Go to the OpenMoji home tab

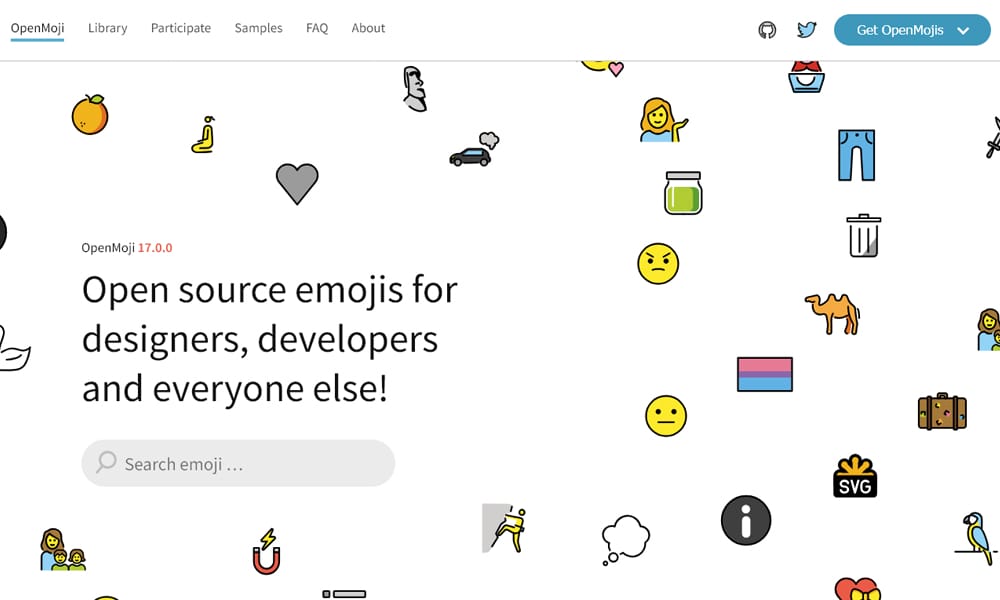pos(38,28)
